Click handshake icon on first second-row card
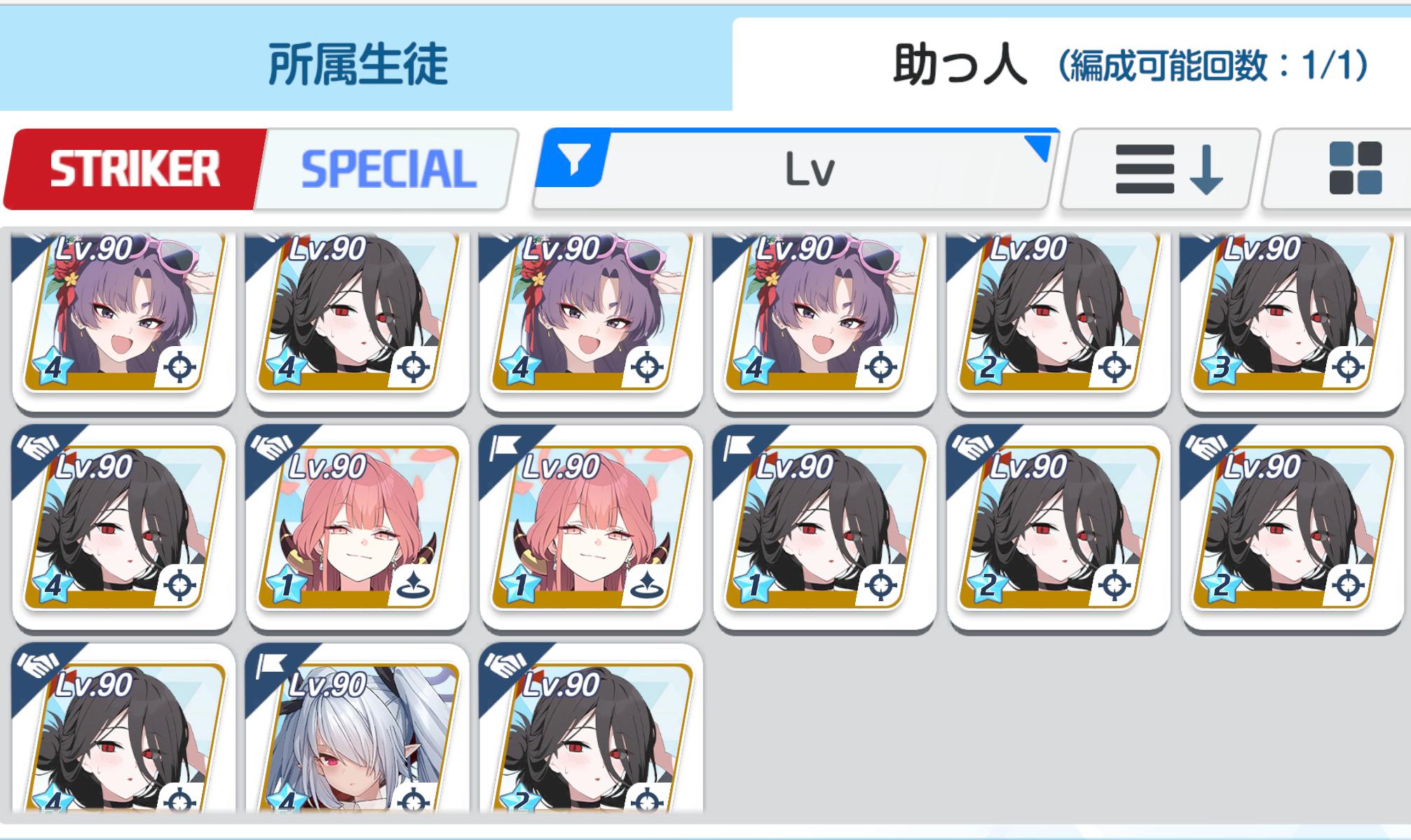The image size is (1411, 840). pos(38,446)
